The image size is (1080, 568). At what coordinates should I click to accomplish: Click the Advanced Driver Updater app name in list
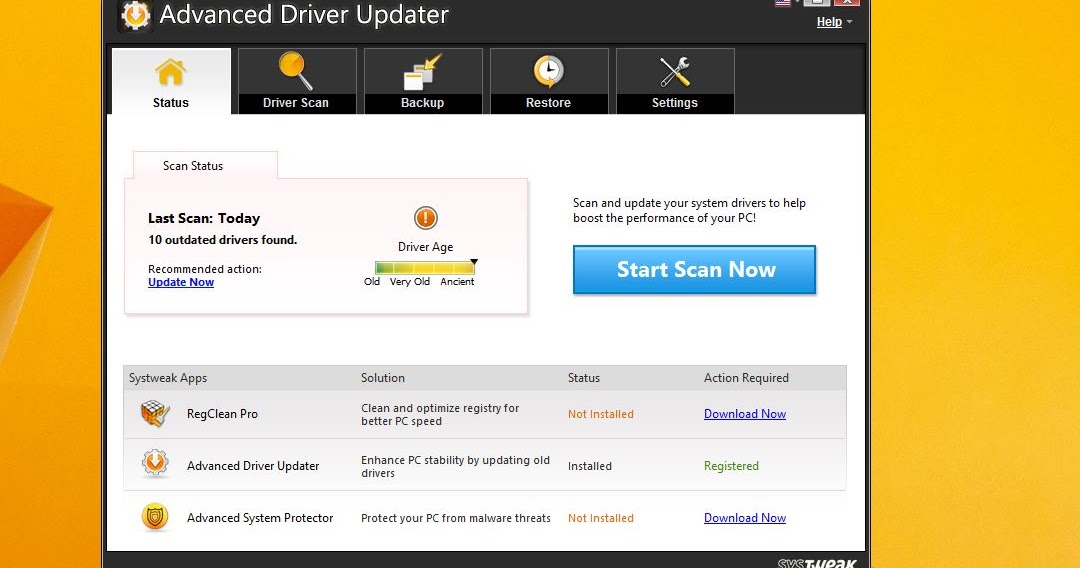click(x=253, y=466)
